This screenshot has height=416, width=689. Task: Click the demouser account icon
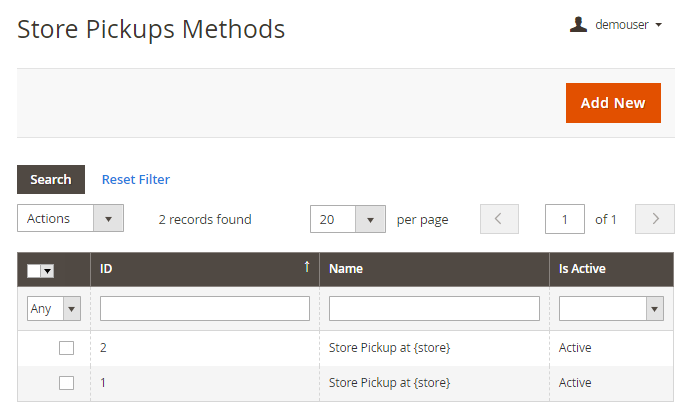click(x=578, y=25)
